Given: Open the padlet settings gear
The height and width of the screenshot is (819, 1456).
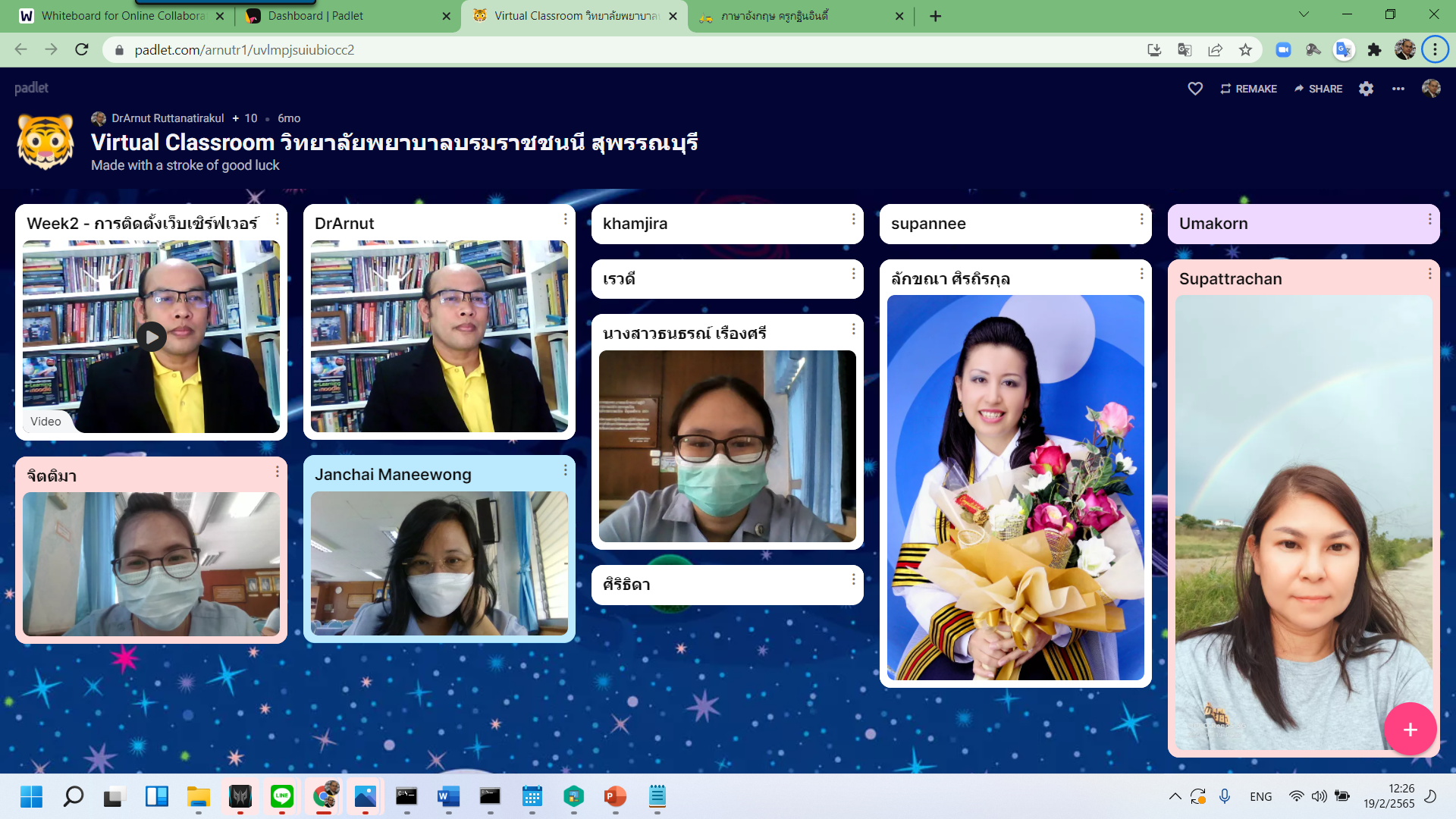Looking at the screenshot, I should (x=1366, y=89).
